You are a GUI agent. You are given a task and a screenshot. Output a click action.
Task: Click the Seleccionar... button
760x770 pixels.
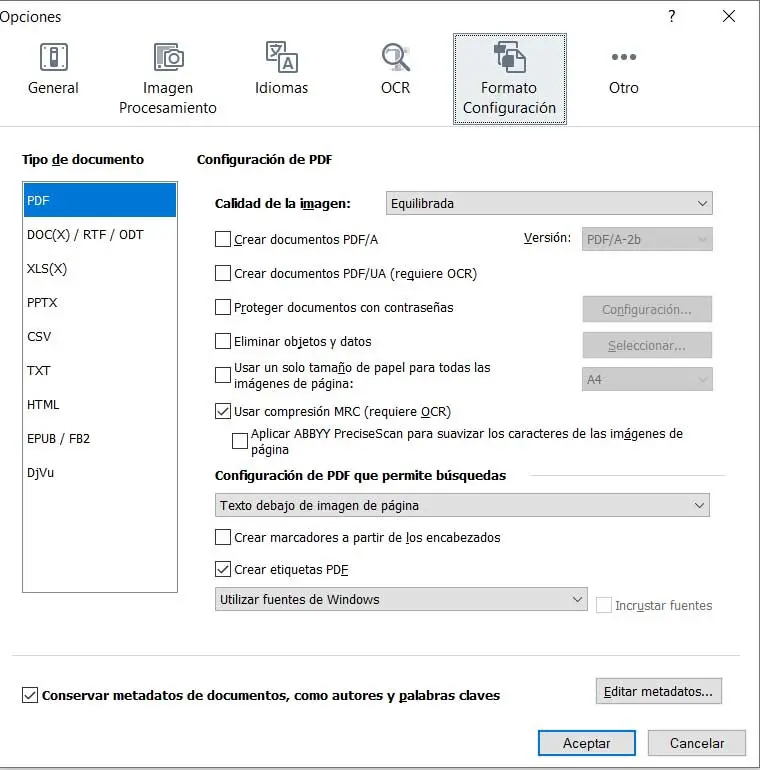pyautogui.click(x=647, y=345)
